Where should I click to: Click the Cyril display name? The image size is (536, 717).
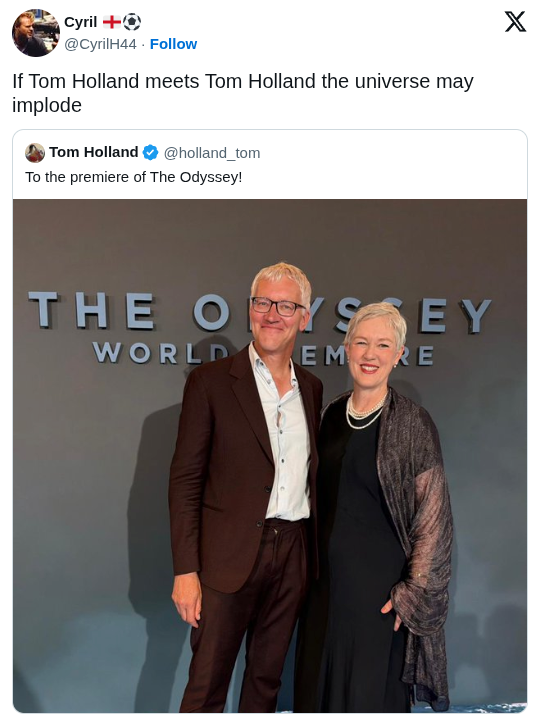[80, 21]
